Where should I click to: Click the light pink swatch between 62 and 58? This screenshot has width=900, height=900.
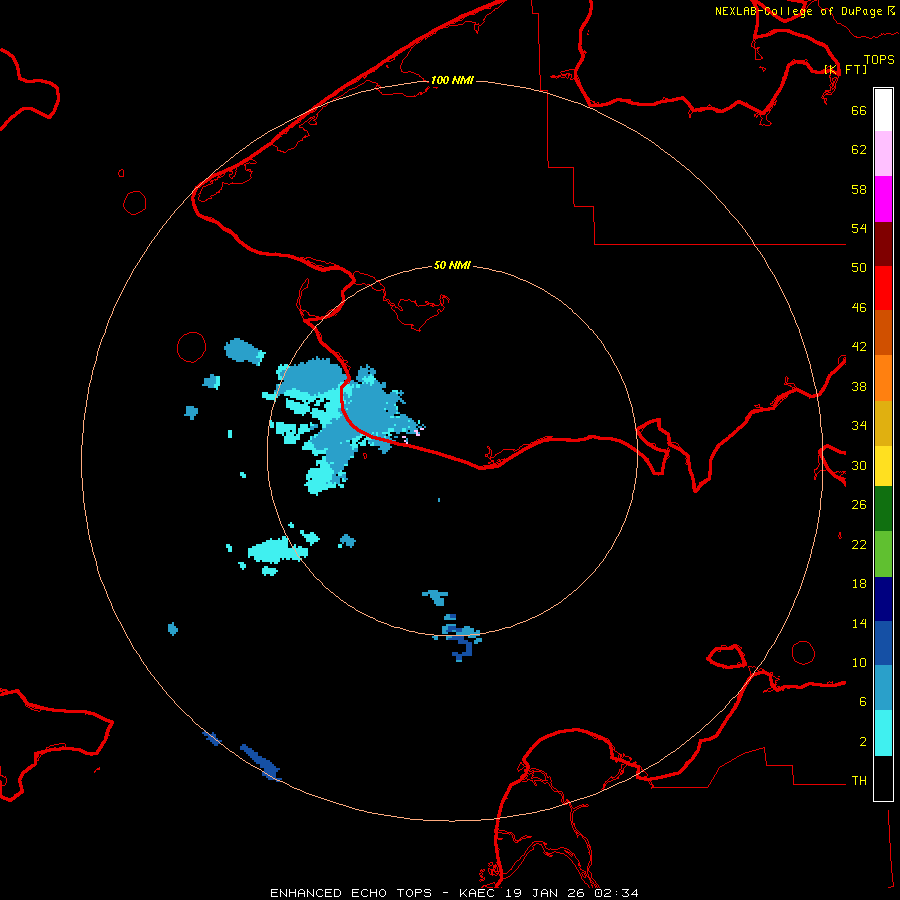click(x=883, y=154)
